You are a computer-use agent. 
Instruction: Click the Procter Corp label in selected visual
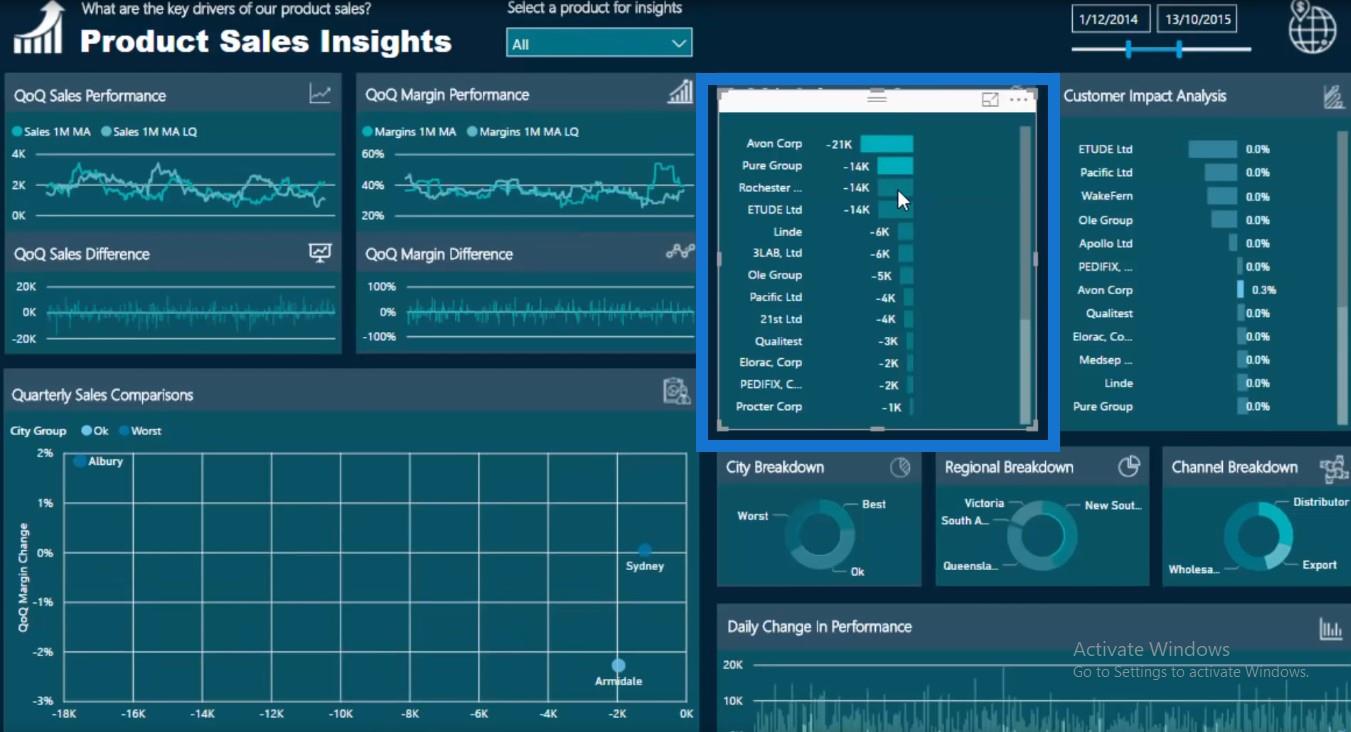(x=769, y=407)
